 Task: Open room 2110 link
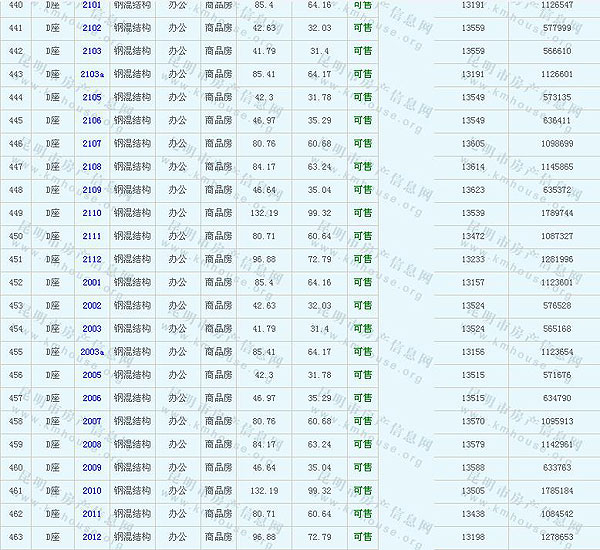point(92,213)
